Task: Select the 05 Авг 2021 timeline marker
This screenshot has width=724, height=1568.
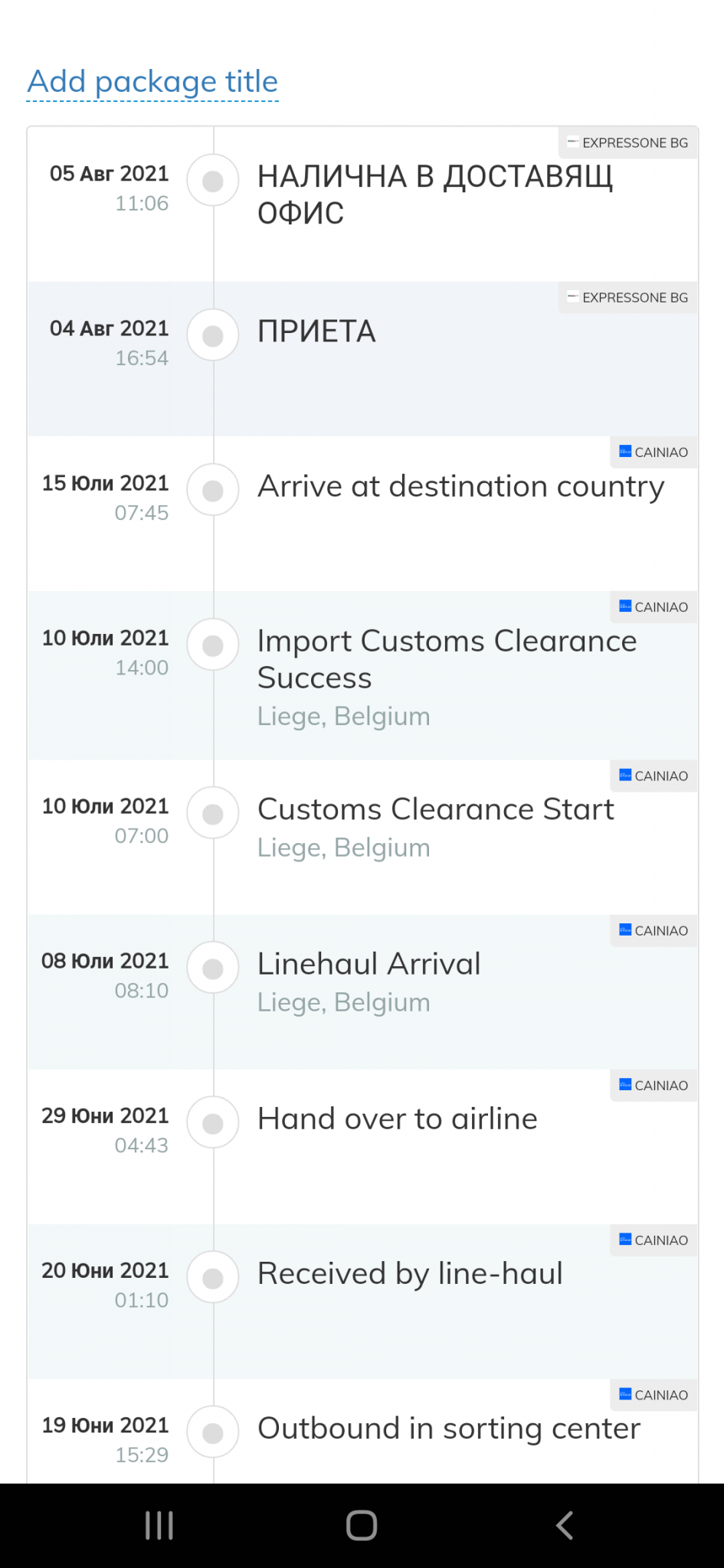Action: [213, 181]
